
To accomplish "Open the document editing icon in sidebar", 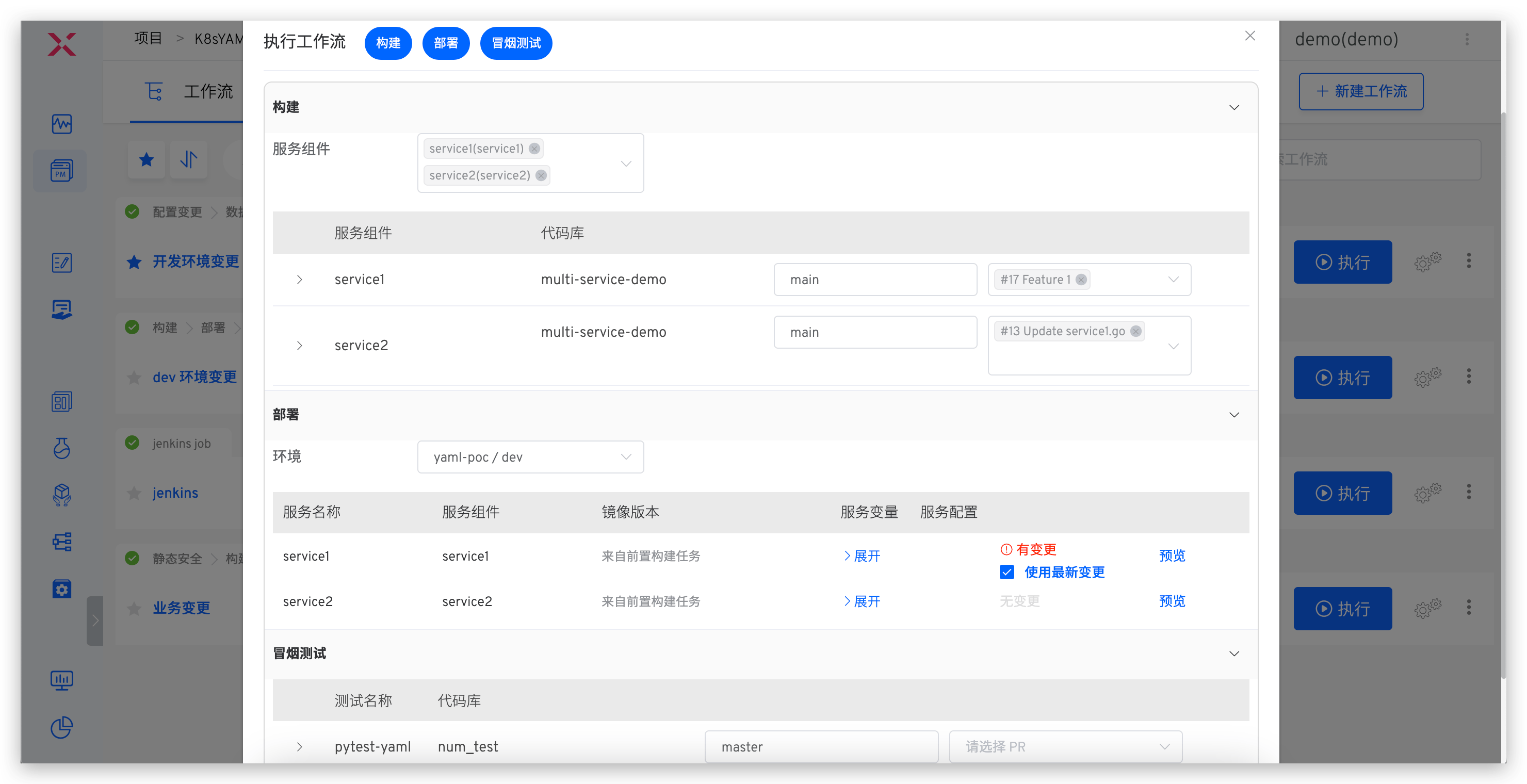I will pos(62,263).
